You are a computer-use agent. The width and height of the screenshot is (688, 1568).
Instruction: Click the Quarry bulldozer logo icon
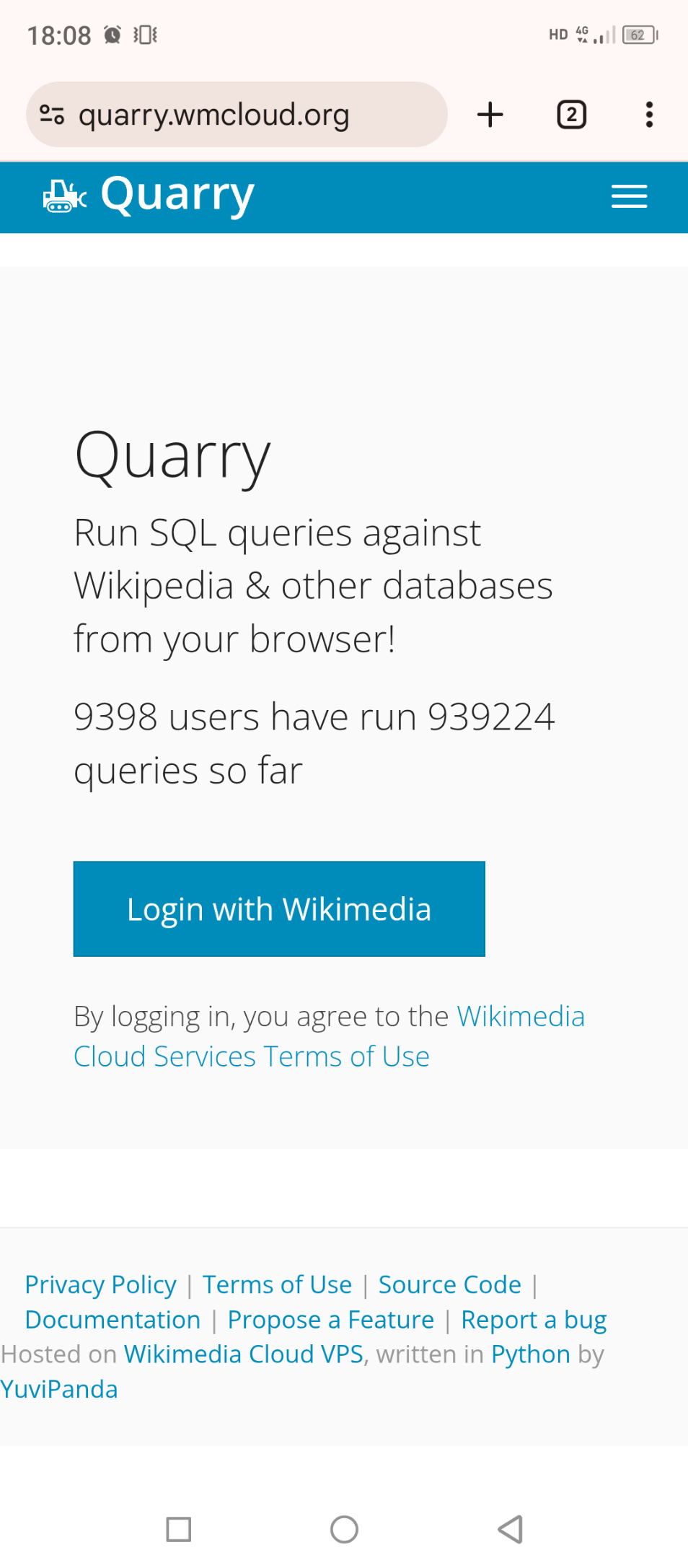tap(65, 196)
